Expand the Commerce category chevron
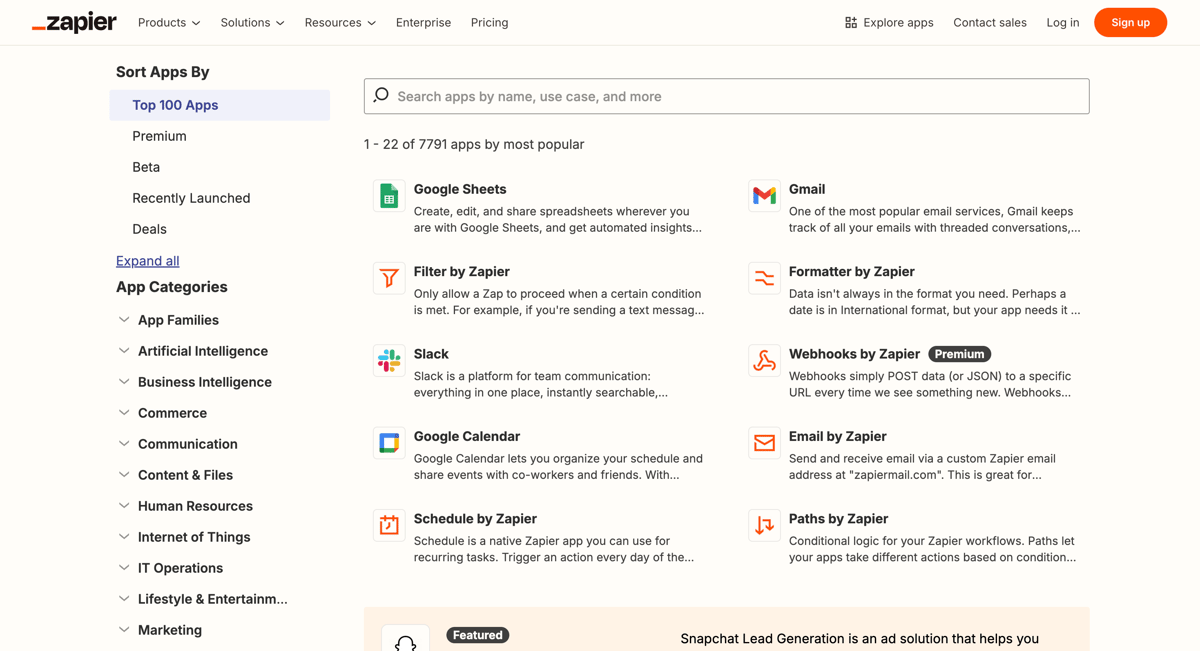This screenshot has width=1200, height=651. pyautogui.click(x=124, y=413)
